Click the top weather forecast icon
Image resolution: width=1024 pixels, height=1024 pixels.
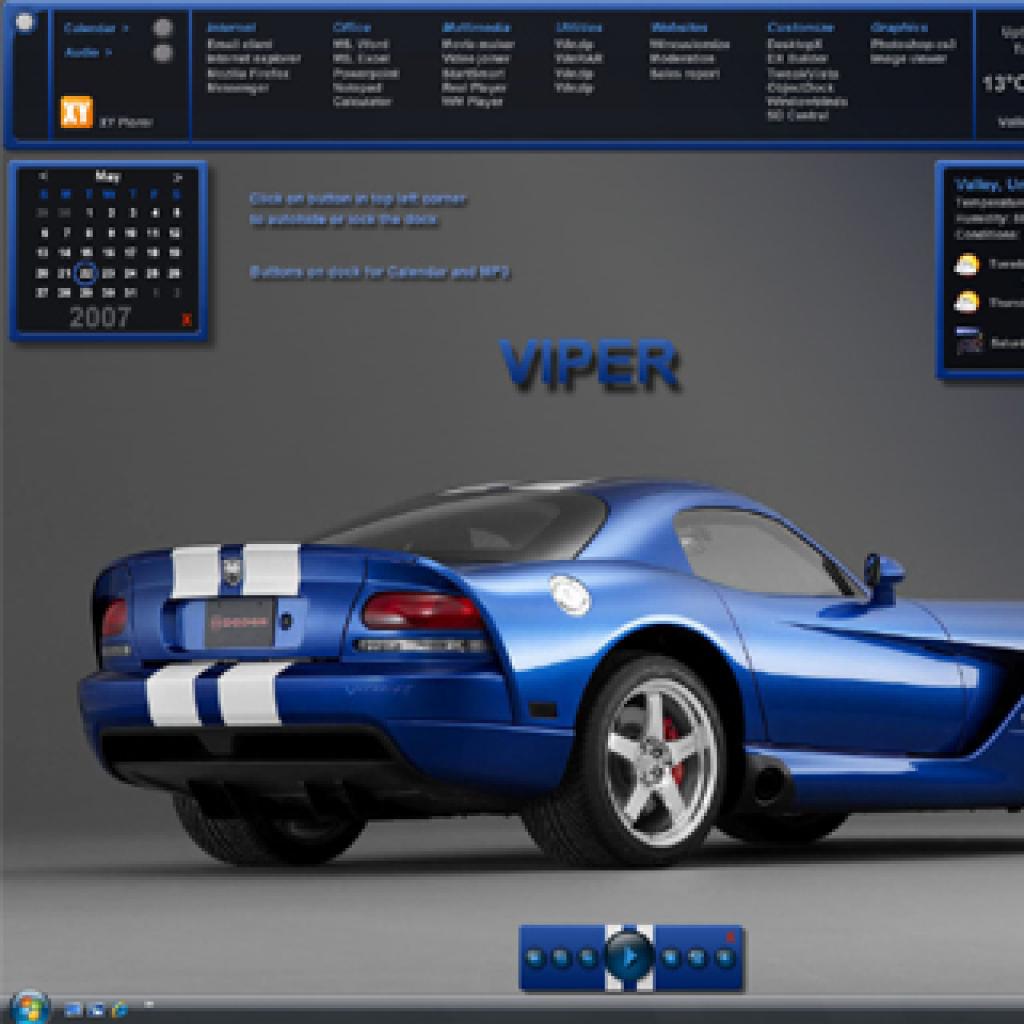[966, 265]
